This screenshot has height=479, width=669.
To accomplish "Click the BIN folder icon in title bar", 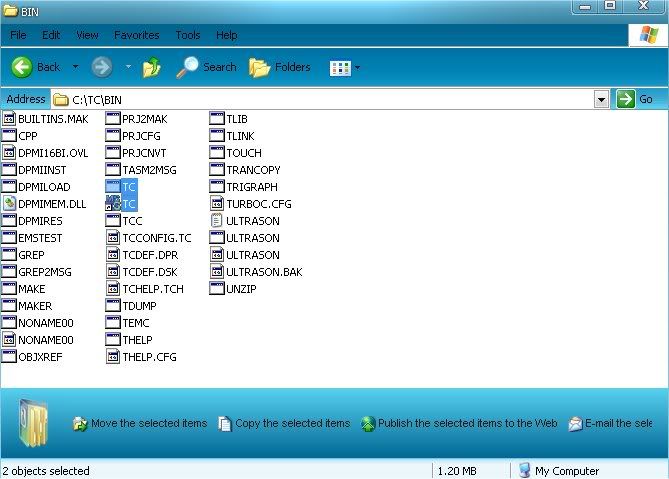I will click(x=10, y=11).
